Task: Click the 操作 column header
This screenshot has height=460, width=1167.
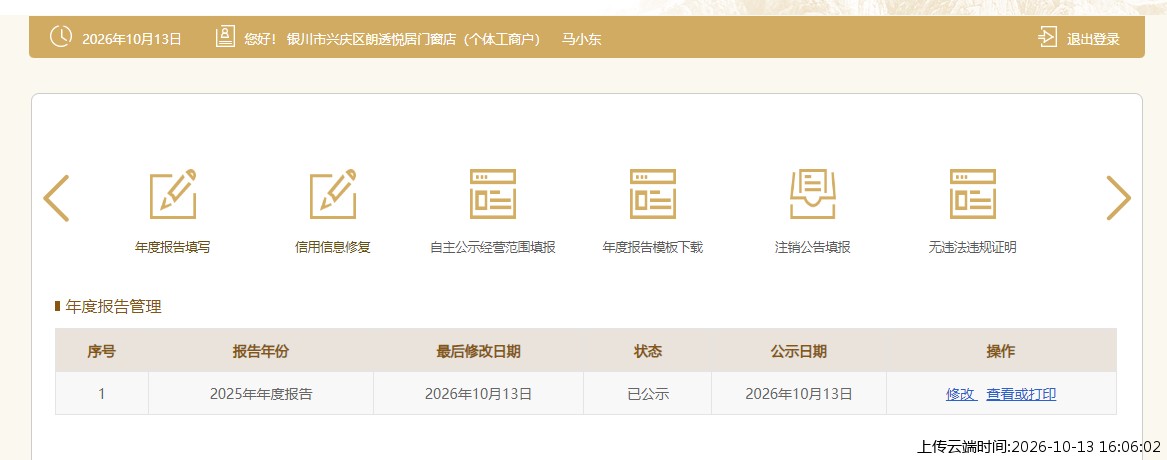Action: (x=1001, y=351)
